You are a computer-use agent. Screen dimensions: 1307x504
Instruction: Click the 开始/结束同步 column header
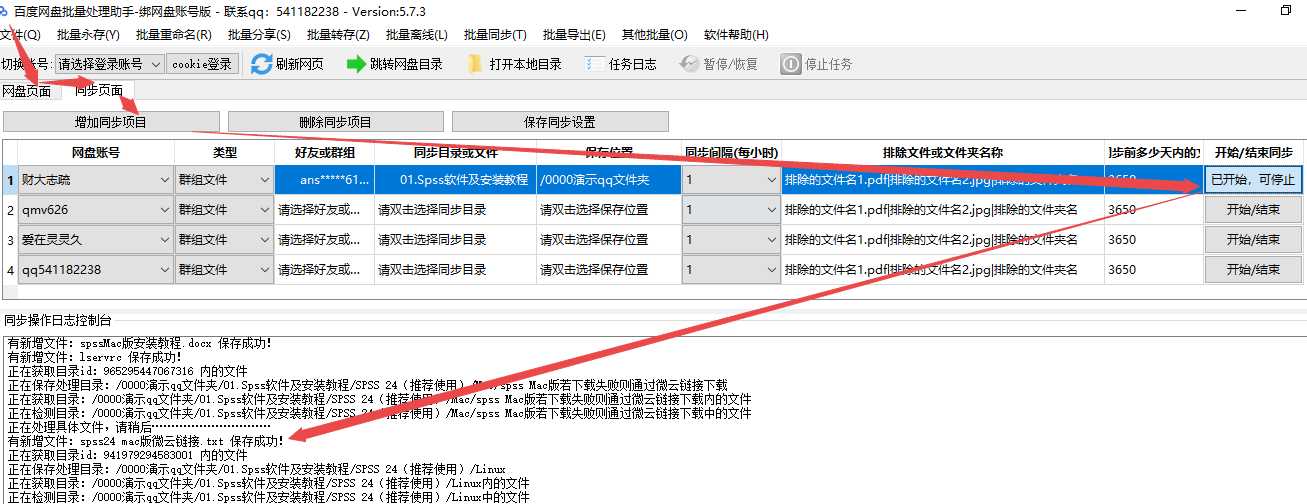[1253, 153]
